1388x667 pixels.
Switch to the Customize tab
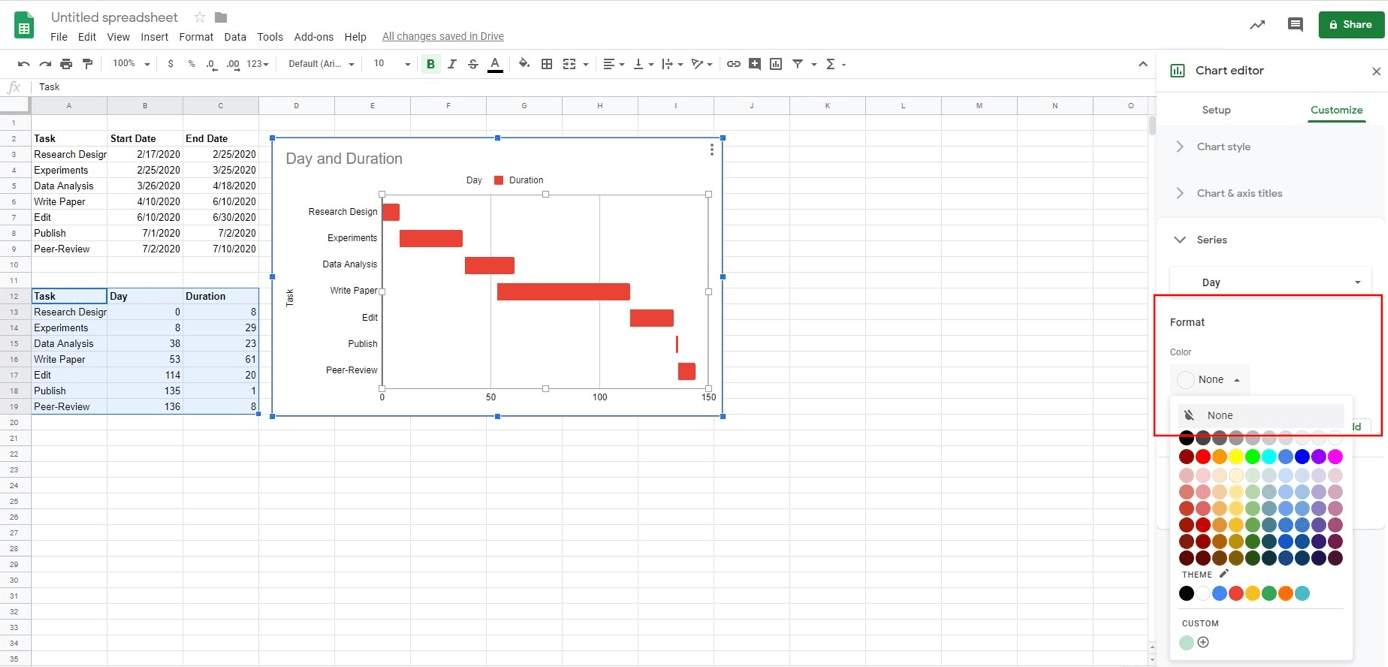pyautogui.click(x=1336, y=110)
